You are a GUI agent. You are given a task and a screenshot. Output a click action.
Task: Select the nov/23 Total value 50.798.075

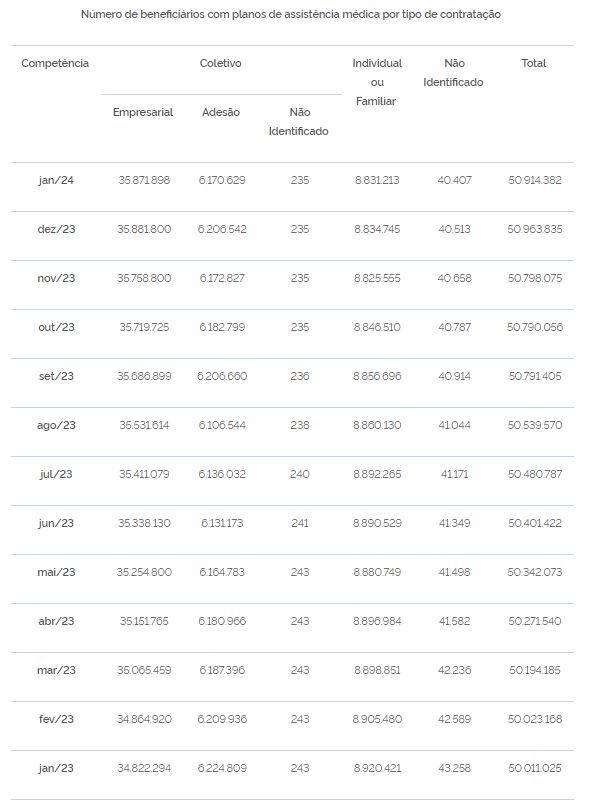(x=535, y=278)
